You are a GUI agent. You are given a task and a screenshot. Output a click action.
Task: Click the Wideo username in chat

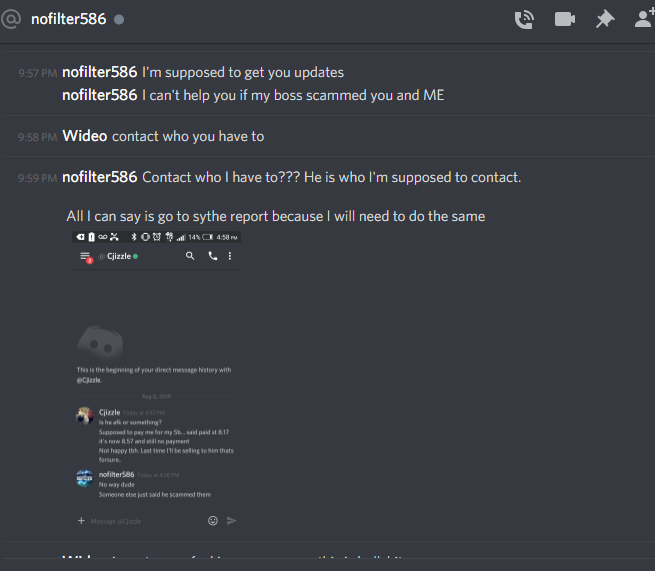tap(85, 136)
